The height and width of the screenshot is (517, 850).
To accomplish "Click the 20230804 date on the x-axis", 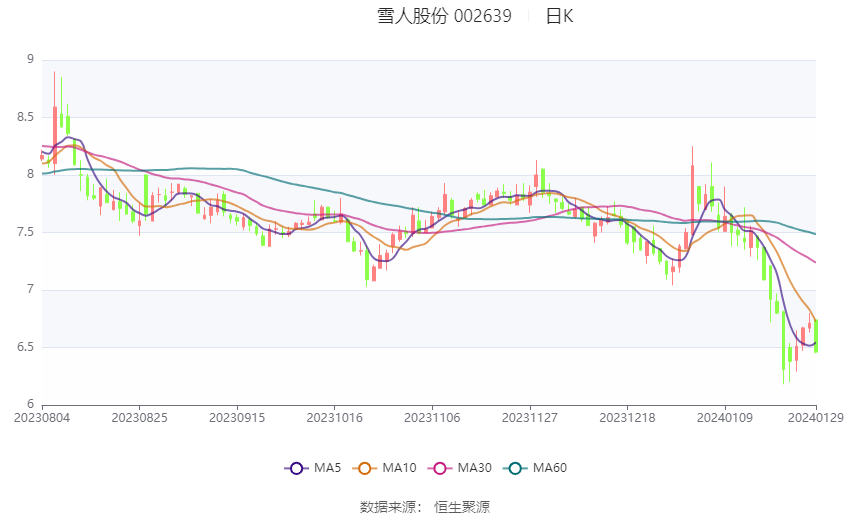I will 41,418.
